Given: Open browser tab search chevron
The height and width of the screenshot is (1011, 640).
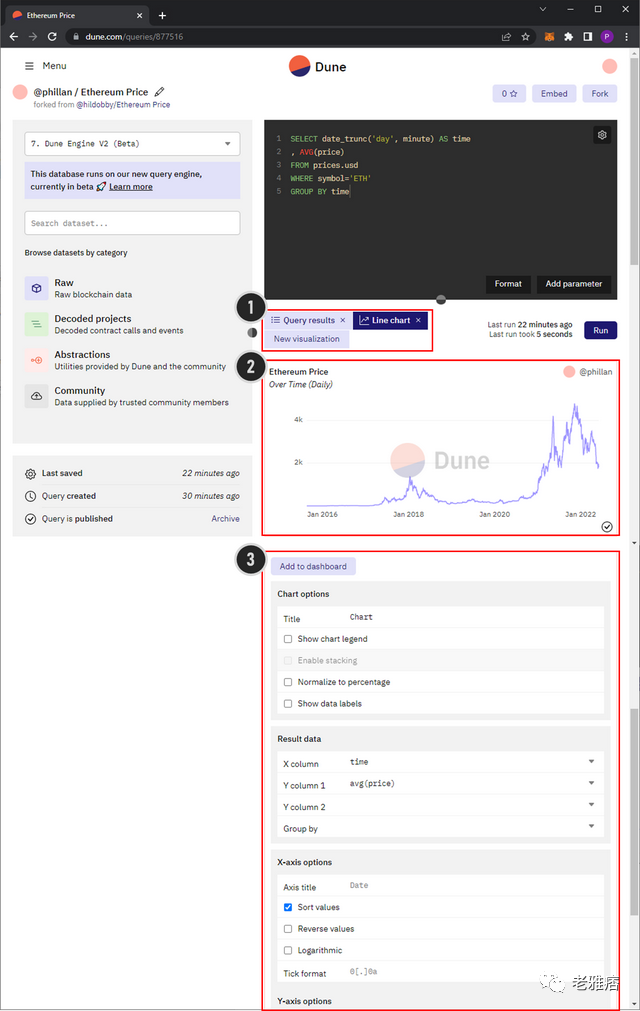Looking at the screenshot, I should tap(543, 9).
